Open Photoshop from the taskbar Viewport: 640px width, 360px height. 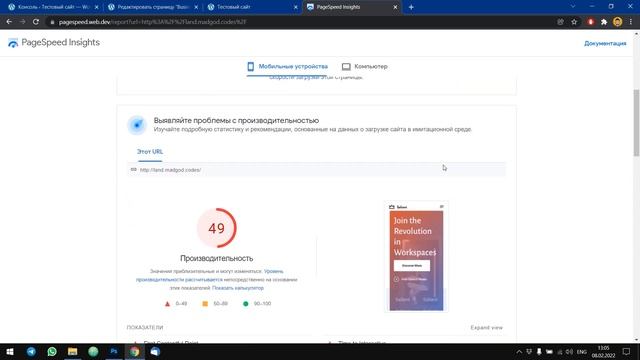[x=114, y=352]
